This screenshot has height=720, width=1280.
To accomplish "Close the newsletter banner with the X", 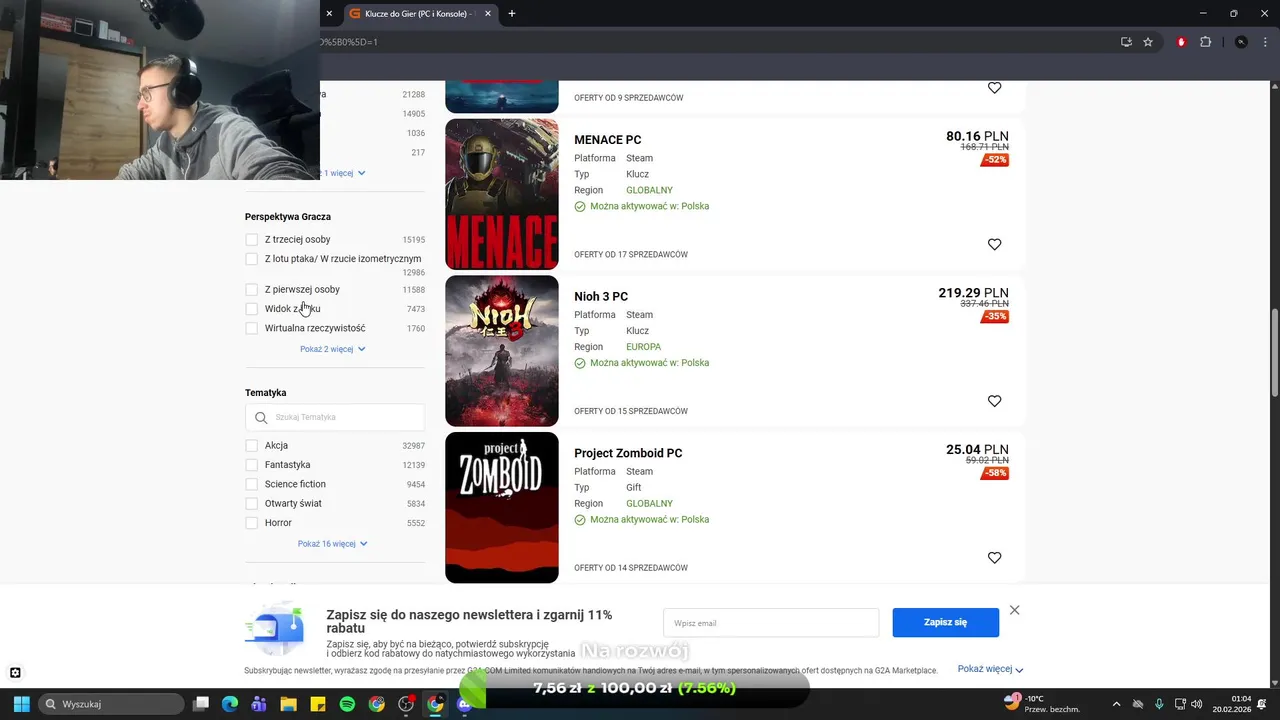I will (1014, 610).
